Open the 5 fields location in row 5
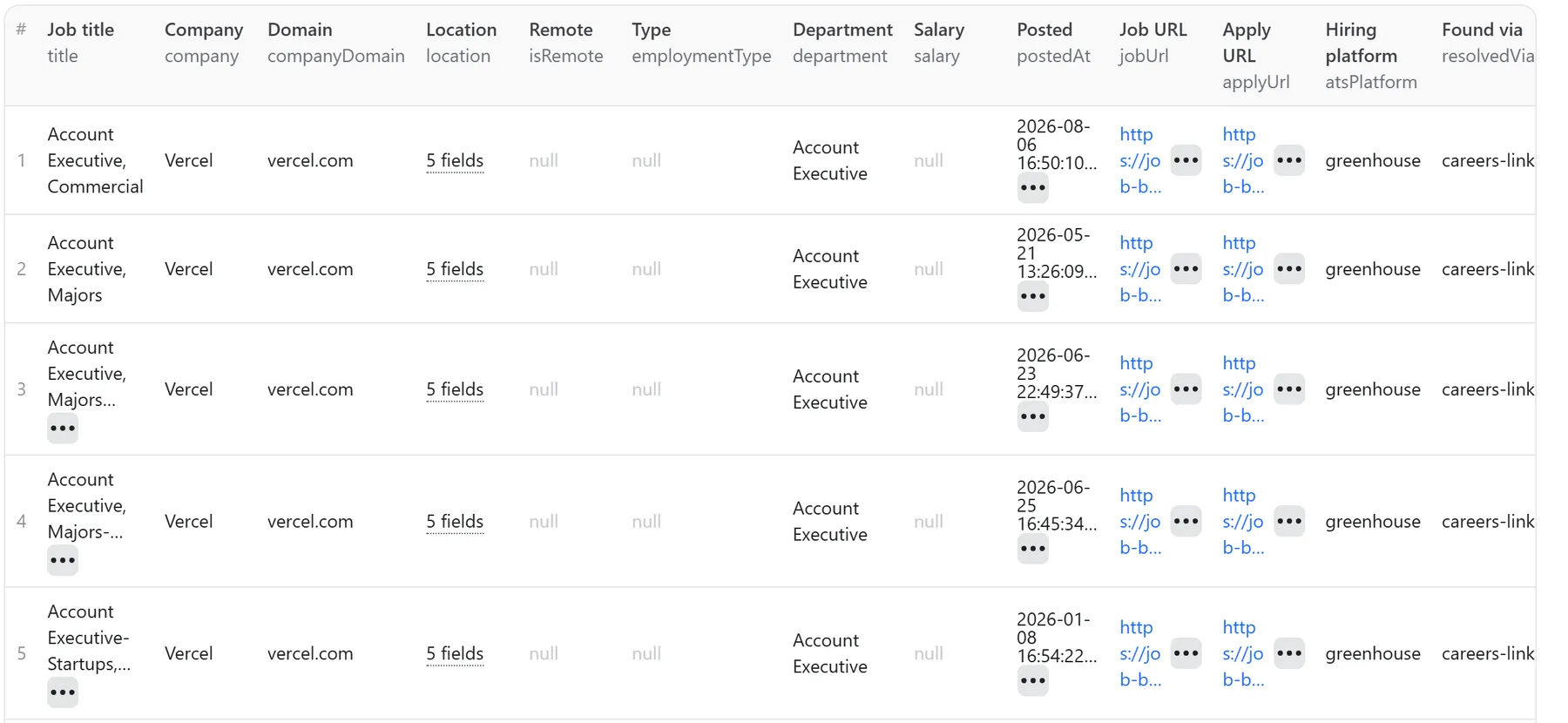The width and height of the screenshot is (1568, 723). (x=455, y=654)
